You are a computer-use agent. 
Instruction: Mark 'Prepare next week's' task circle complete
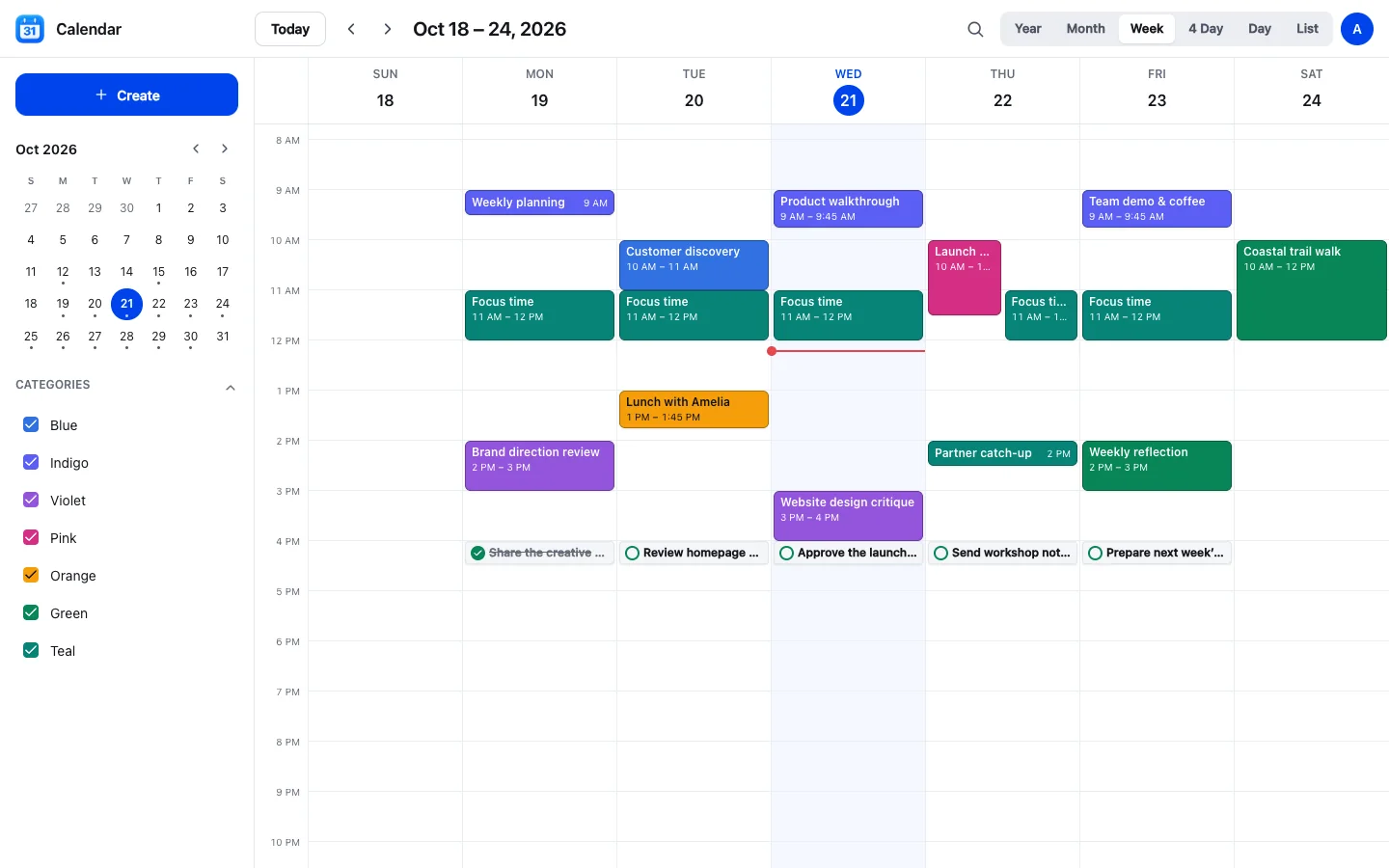(1095, 553)
